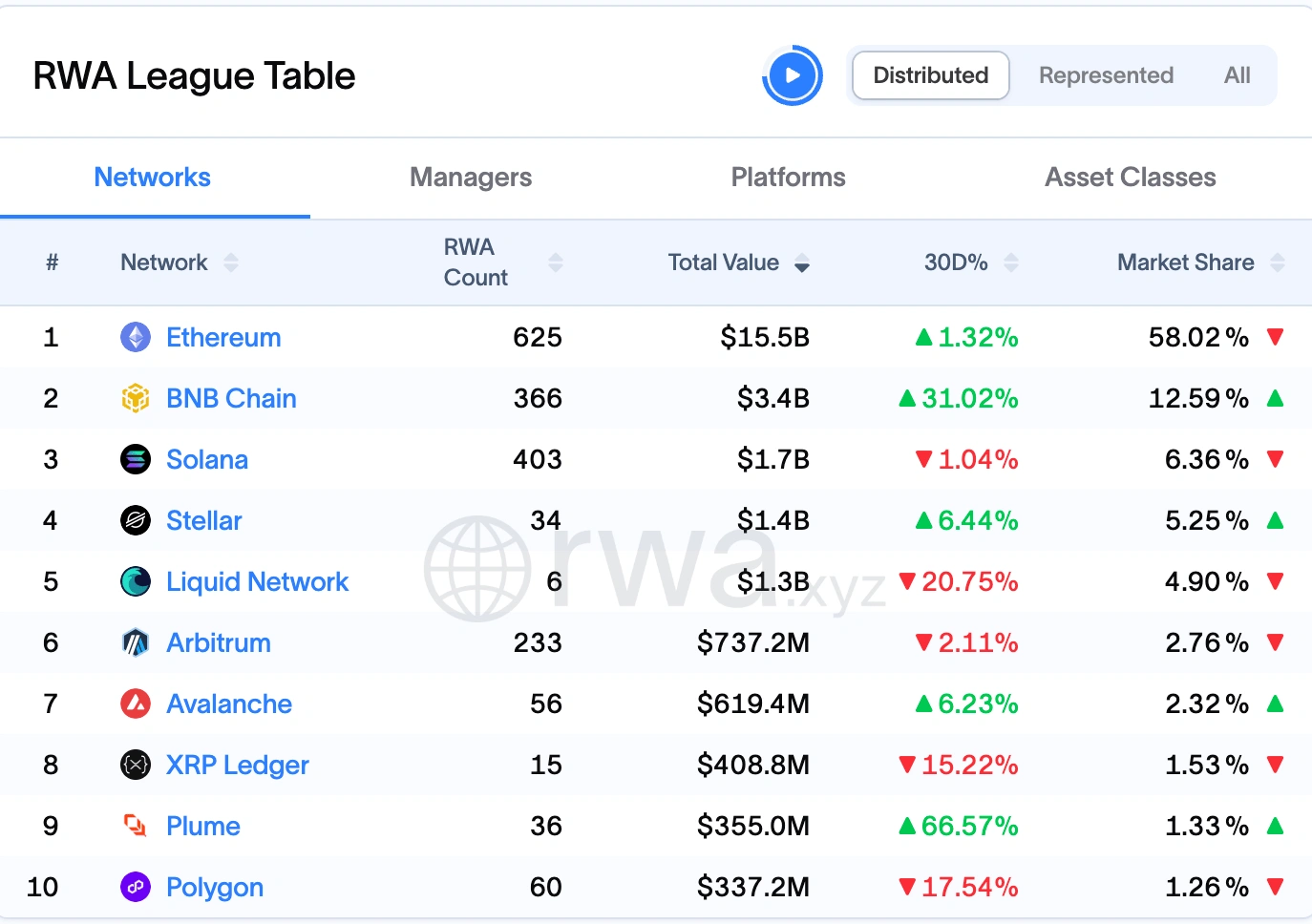Click the Solana logo icon
The width and height of the screenshot is (1312, 924).
(136, 459)
